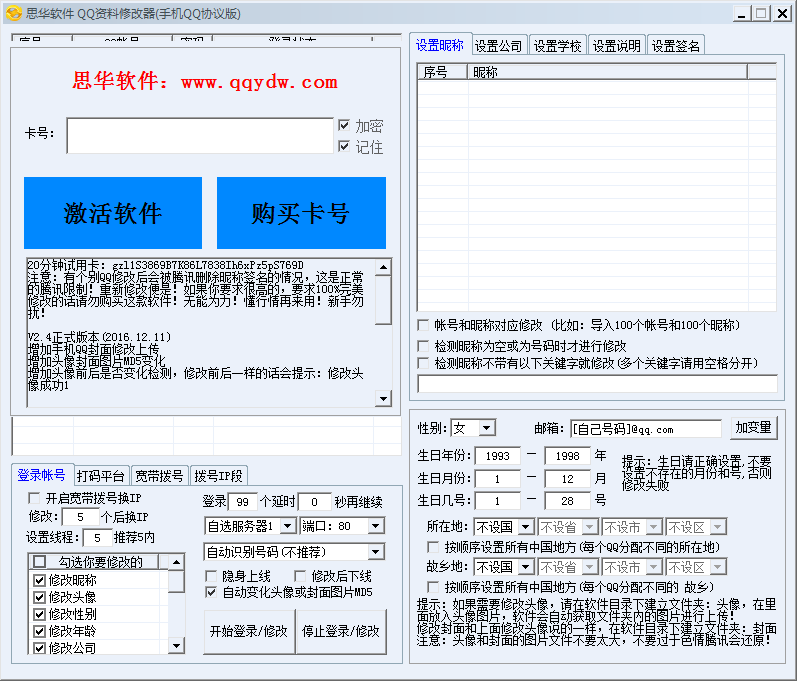This screenshot has width=797, height=681.
Task: Toggle the 加密 checkbox
Action: 344,126
